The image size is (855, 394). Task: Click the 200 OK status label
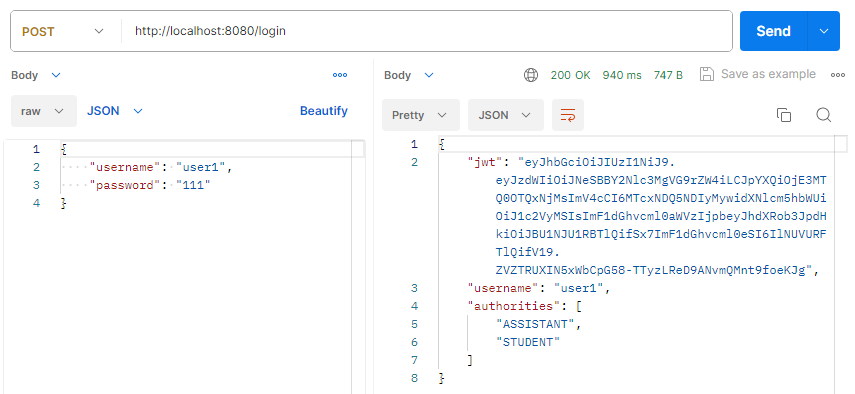coord(570,75)
